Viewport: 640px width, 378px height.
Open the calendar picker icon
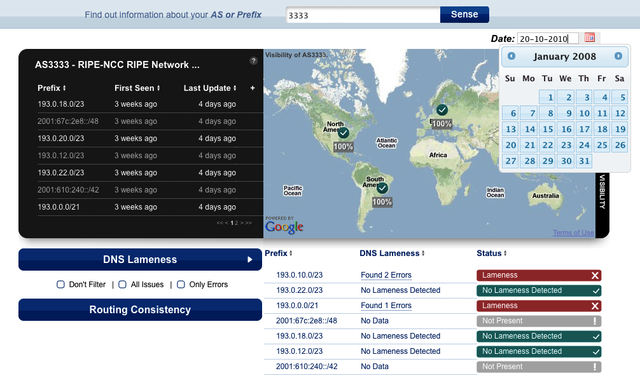(x=589, y=38)
